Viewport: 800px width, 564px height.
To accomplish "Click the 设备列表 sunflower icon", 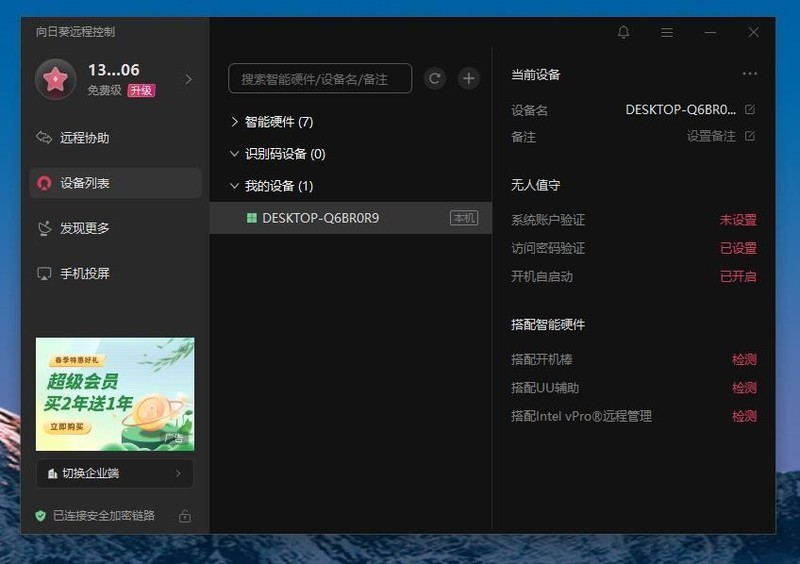I will click(44, 183).
